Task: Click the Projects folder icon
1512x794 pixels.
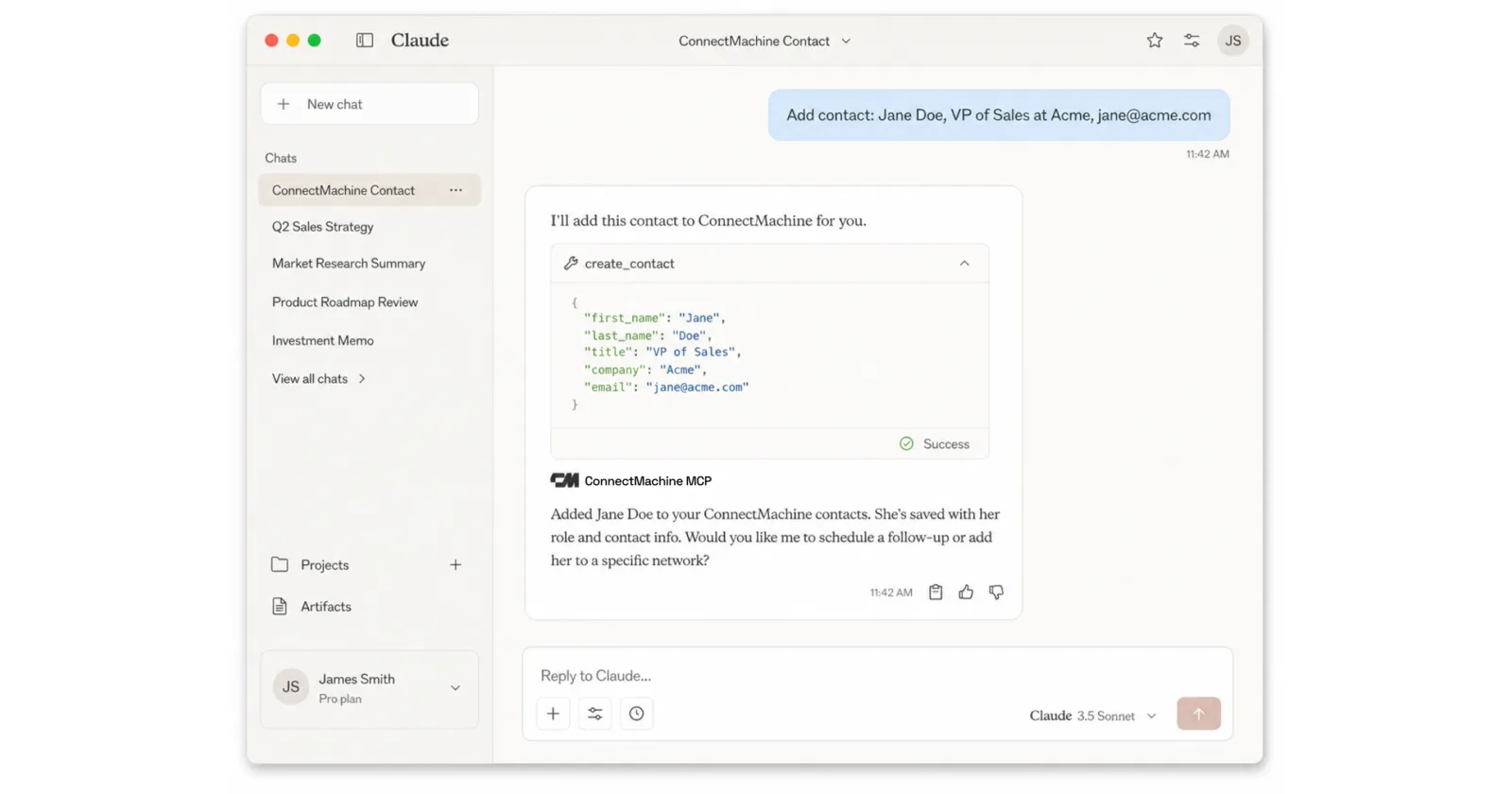Action: 280,564
